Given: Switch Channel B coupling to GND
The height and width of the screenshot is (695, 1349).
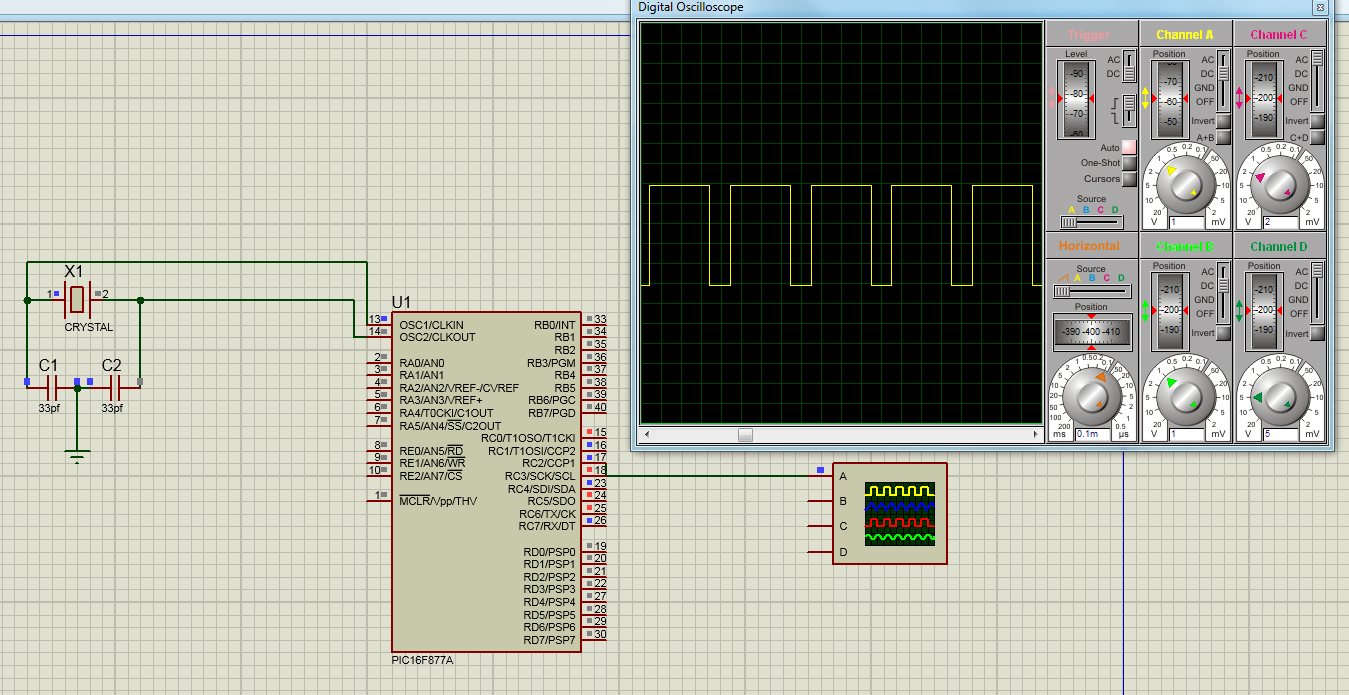Looking at the screenshot, I should tap(1224, 300).
